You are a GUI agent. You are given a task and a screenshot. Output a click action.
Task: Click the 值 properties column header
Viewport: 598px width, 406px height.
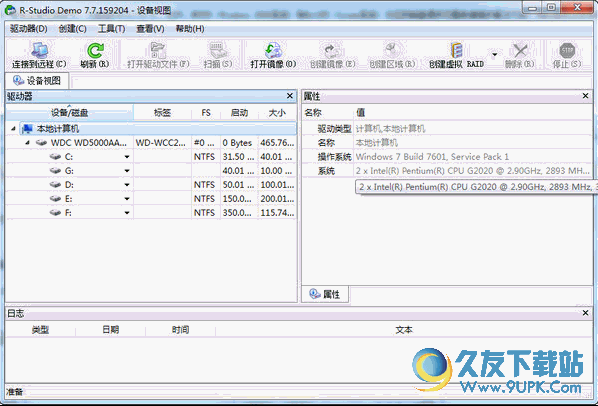tap(473, 112)
